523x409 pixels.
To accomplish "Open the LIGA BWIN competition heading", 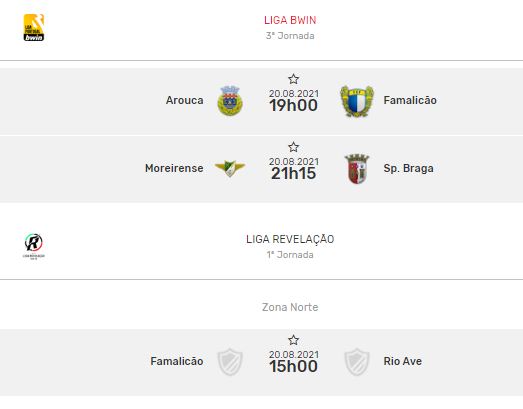I will (x=290, y=20).
